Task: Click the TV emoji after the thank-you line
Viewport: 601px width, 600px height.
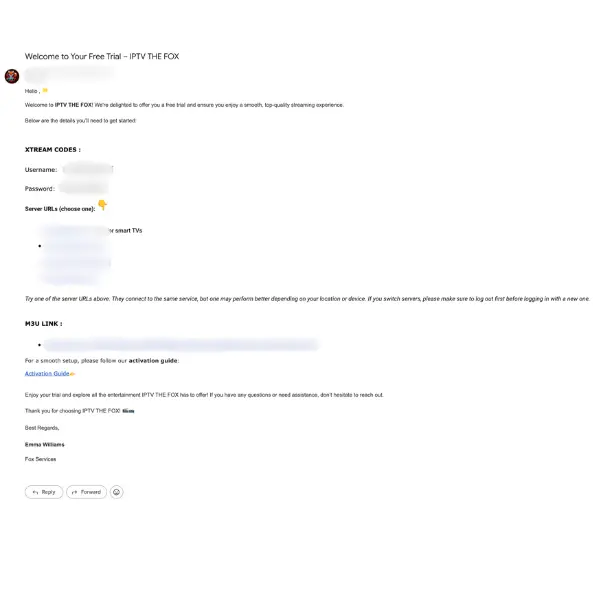Action: pos(128,410)
